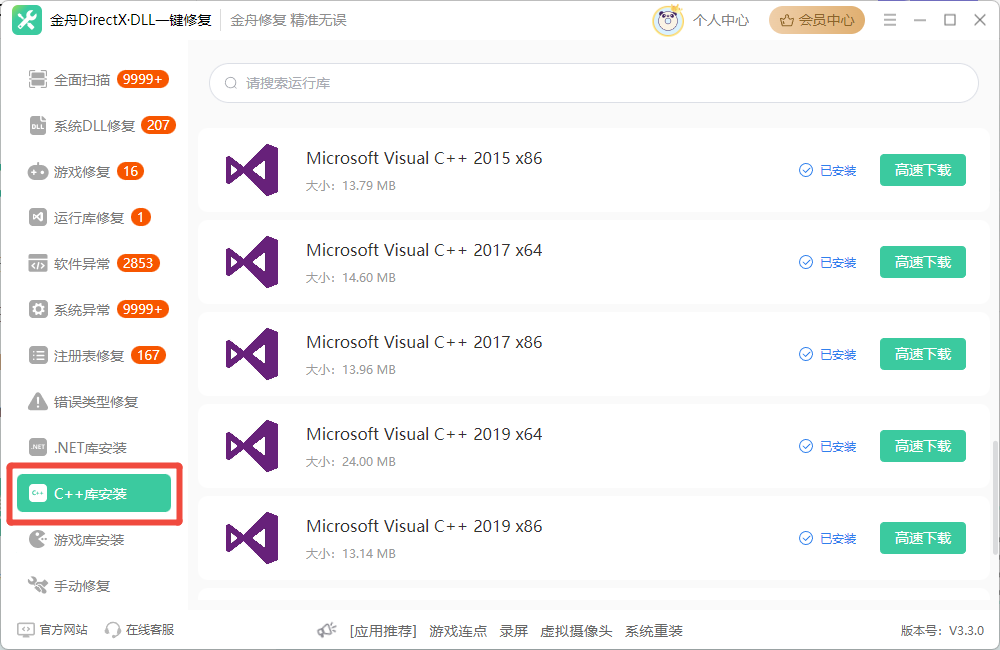Viewport: 1000px width, 650px height.
Task: Download Visual C++ 2019 x64 with 高速下载
Action: click(x=923, y=446)
